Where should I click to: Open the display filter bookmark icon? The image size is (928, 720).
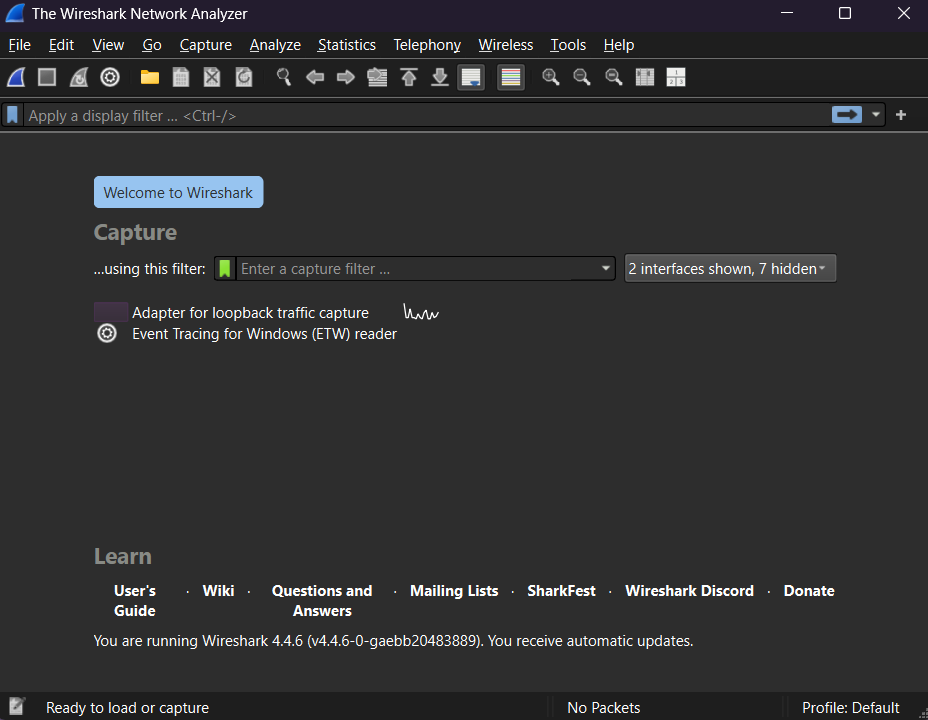pos(12,115)
